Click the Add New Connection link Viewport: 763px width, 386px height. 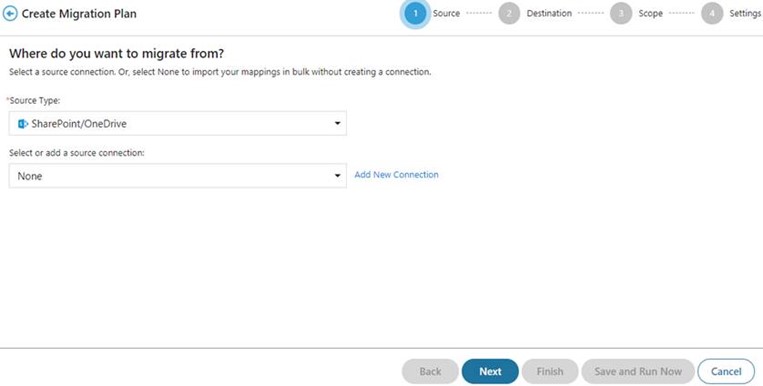click(x=396, y=175)
